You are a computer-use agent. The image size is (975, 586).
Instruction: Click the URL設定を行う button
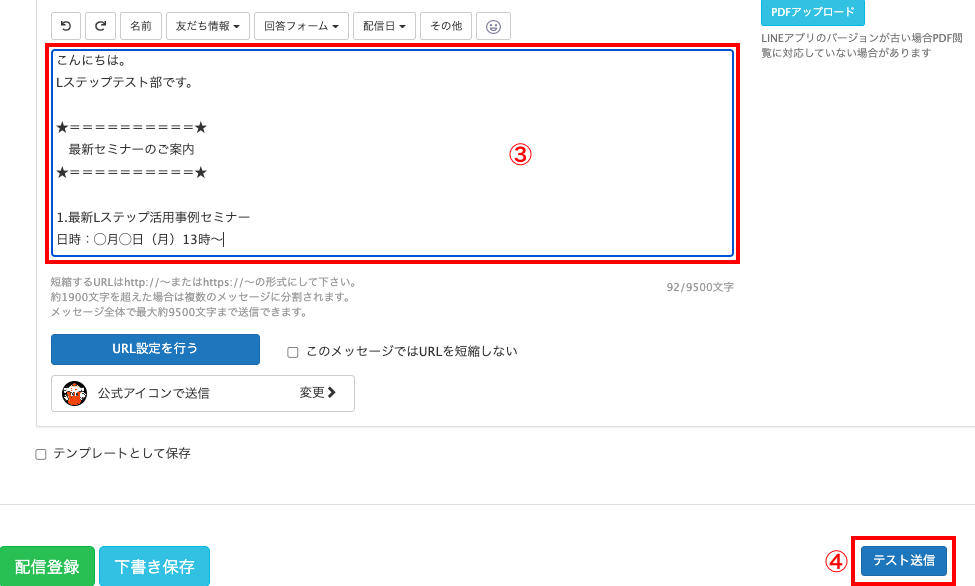155,349
